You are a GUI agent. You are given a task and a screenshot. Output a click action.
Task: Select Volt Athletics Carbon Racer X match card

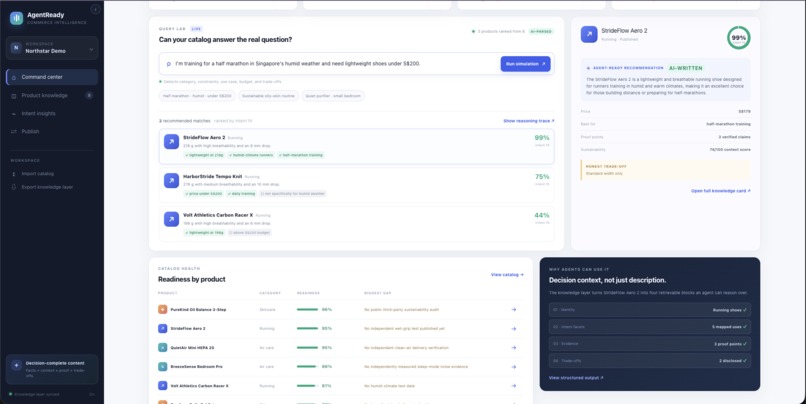click(356, 224)
